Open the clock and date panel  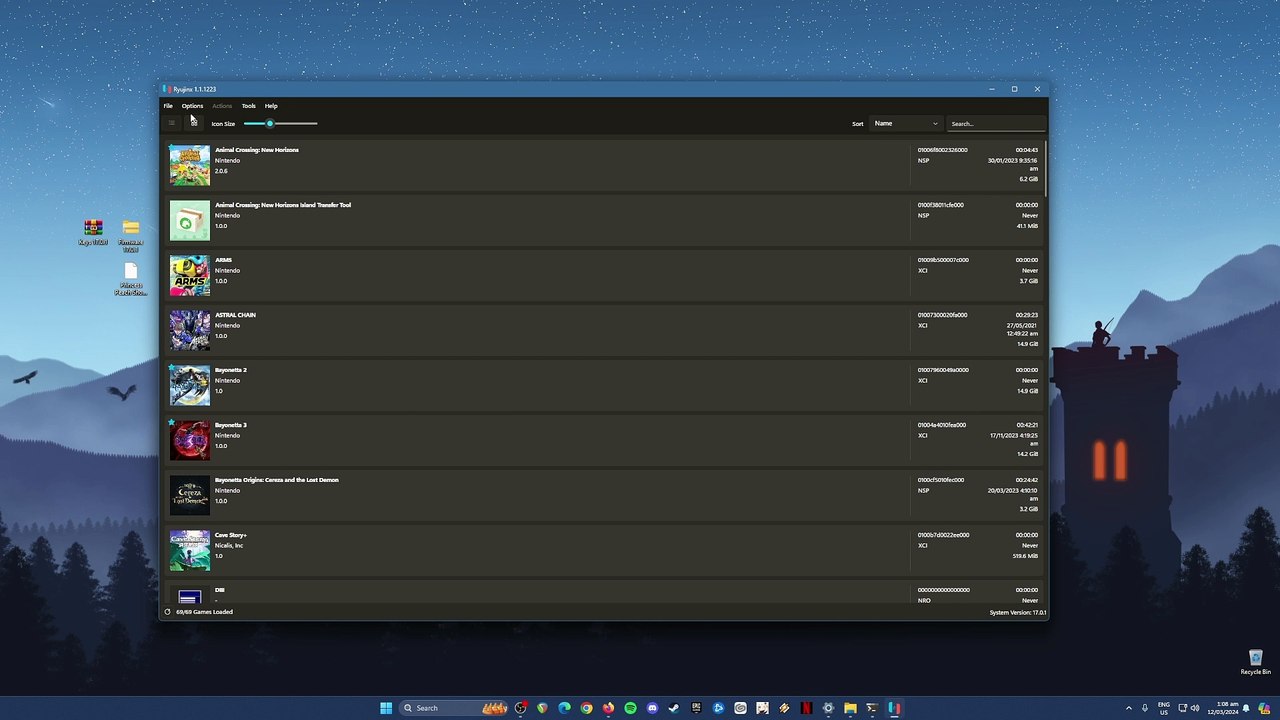coord(1223,708)
